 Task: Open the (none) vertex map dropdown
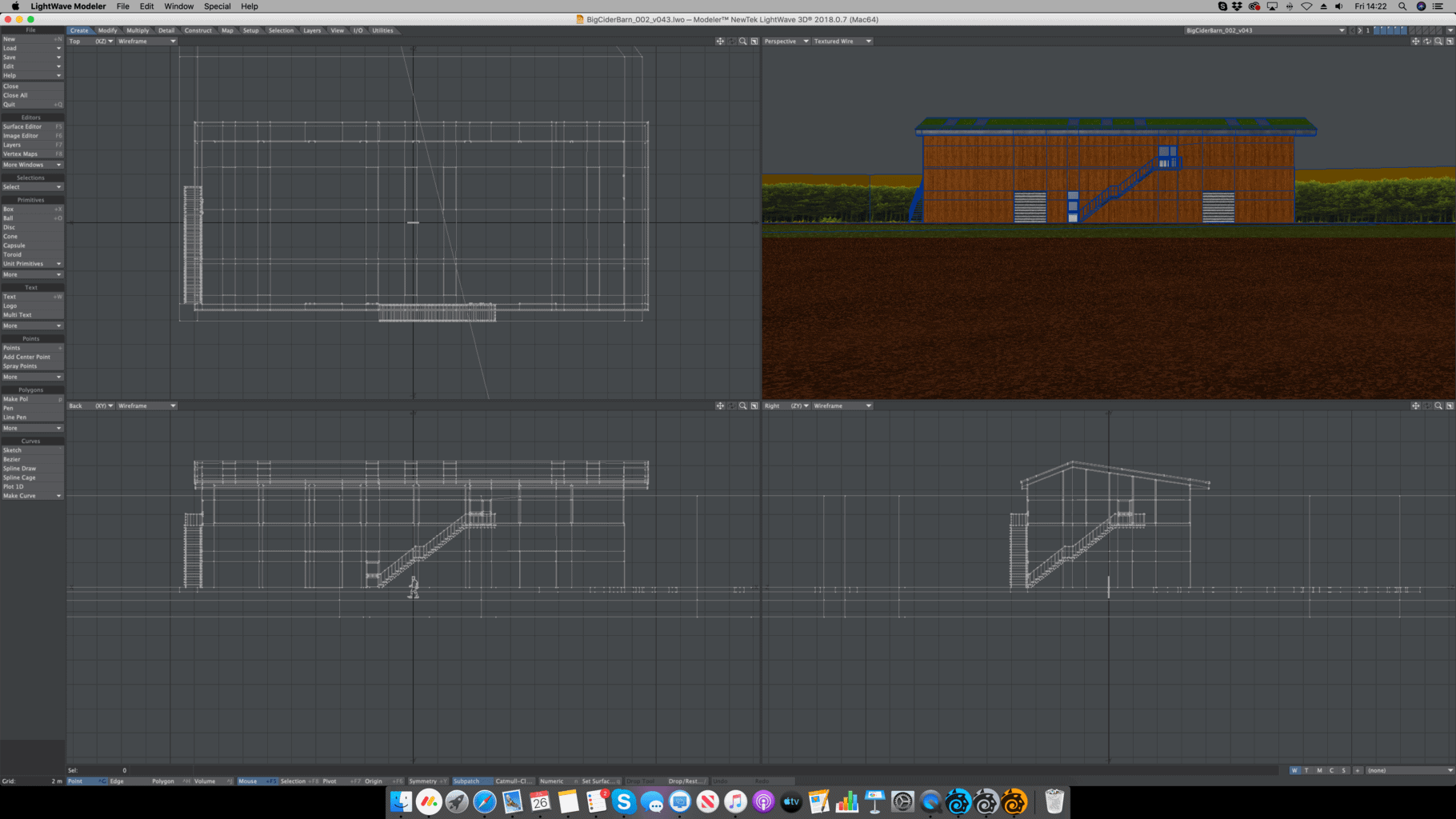(x=1410, y=770)
